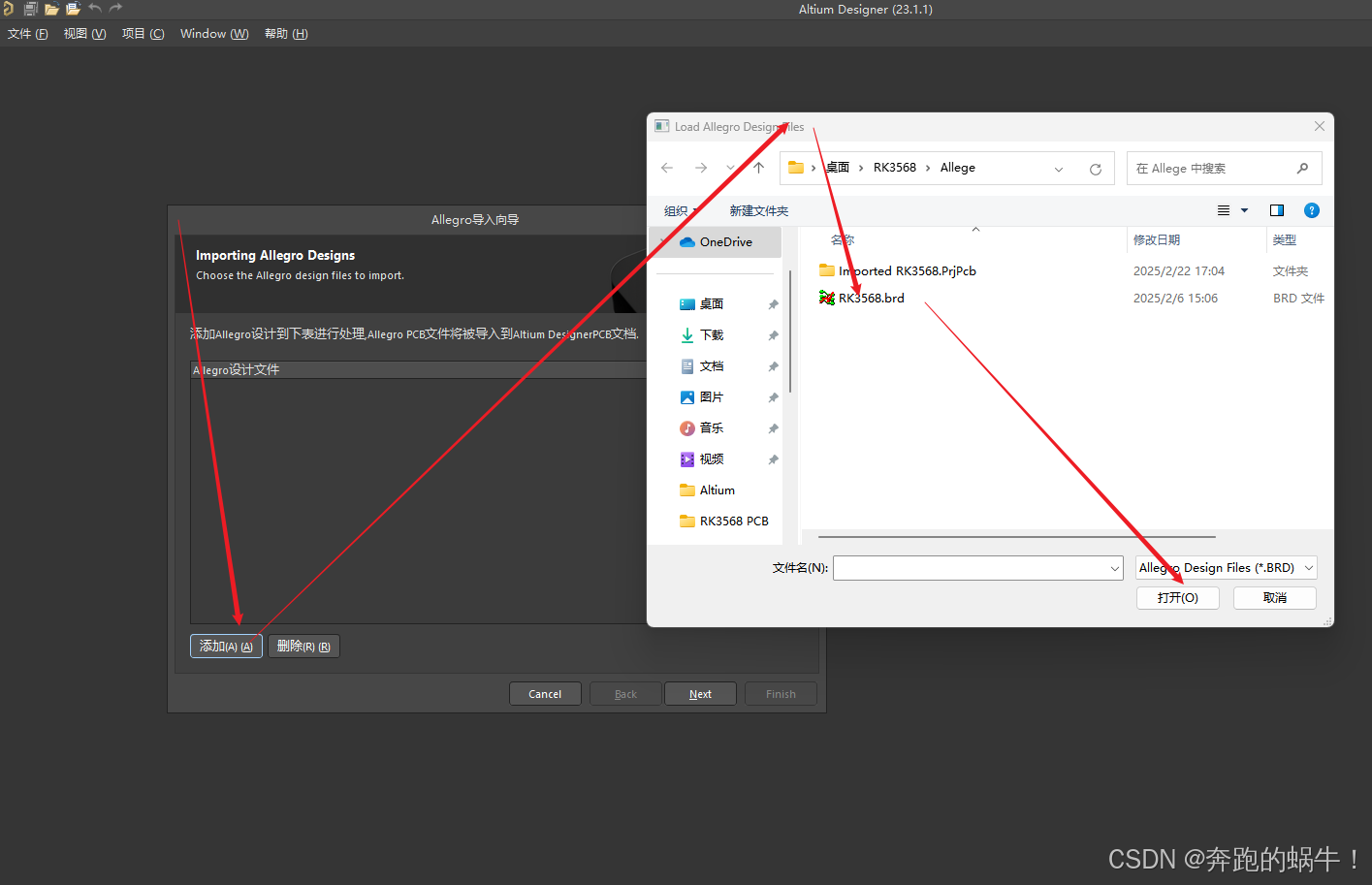Screen dimensions: 1372x885
Task: Click the pin icon beside 下载
Action: (773, 335)
